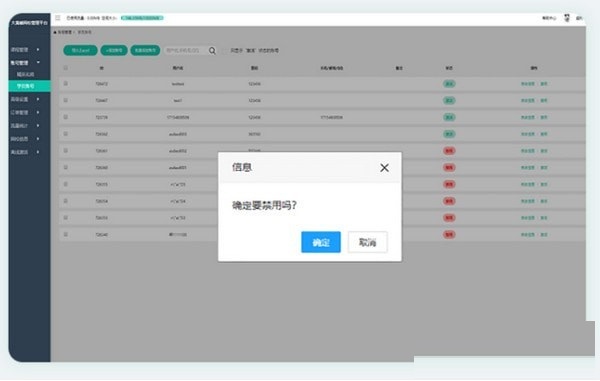Image resolution: width=600 pixels, height=381 pixels.
Task: Confirm the disable prompt with 确定
Action: 321,242
